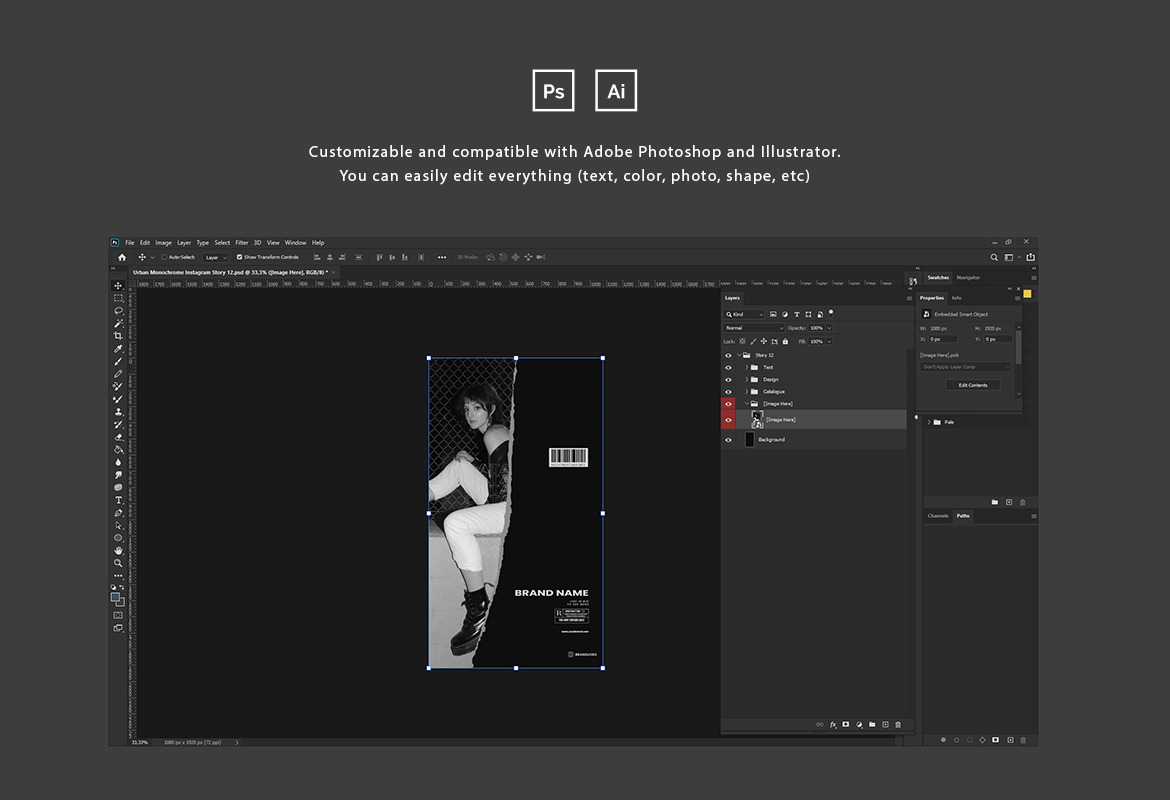The height and width of the screenshot is (800, 1170).
Task: Select the Magic Wand tool
Action: pos(118,323)
